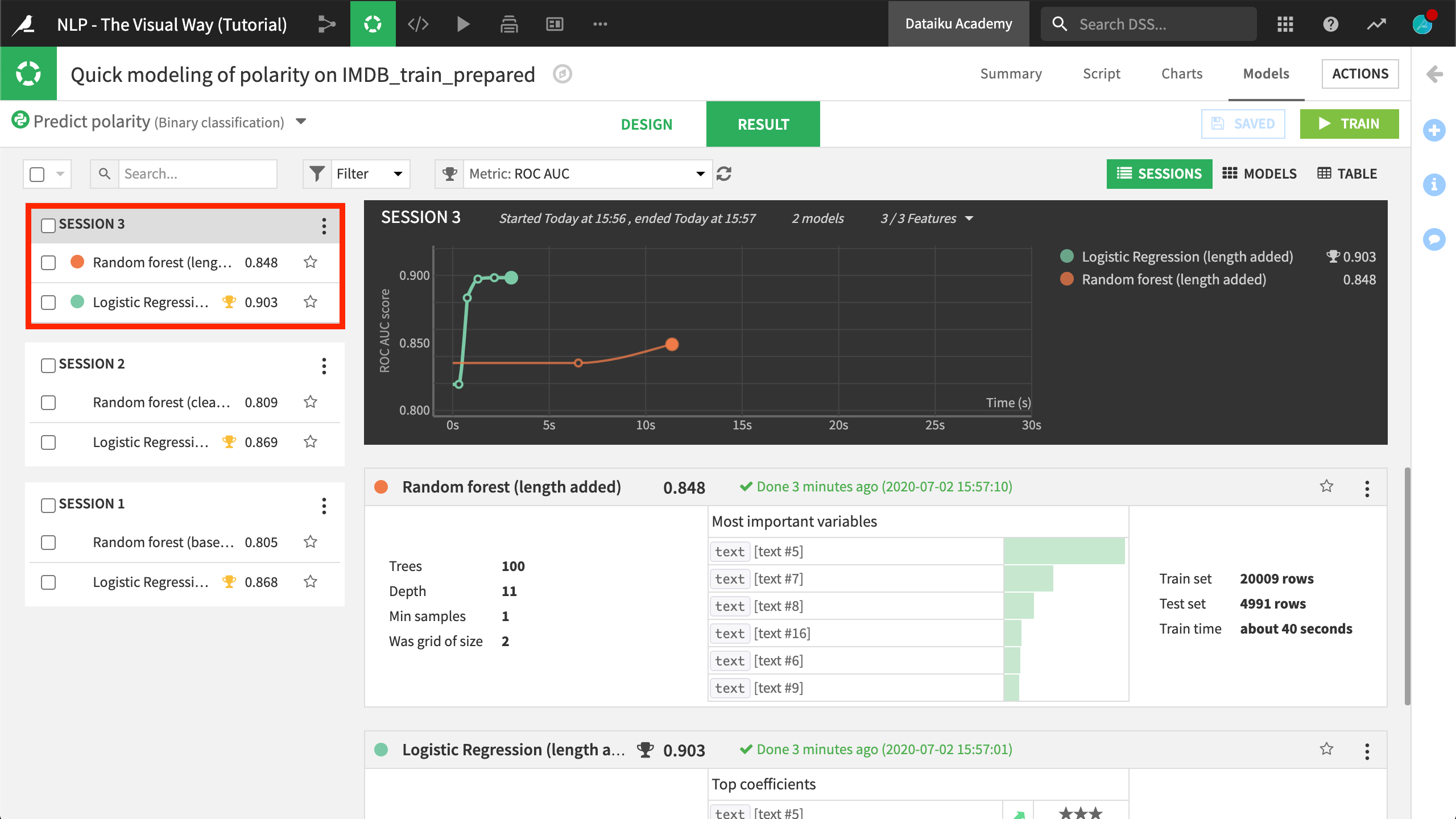Viewport: 1456px width, 819px height.
Task: Click the model Search field
Action: pos(197,174)
